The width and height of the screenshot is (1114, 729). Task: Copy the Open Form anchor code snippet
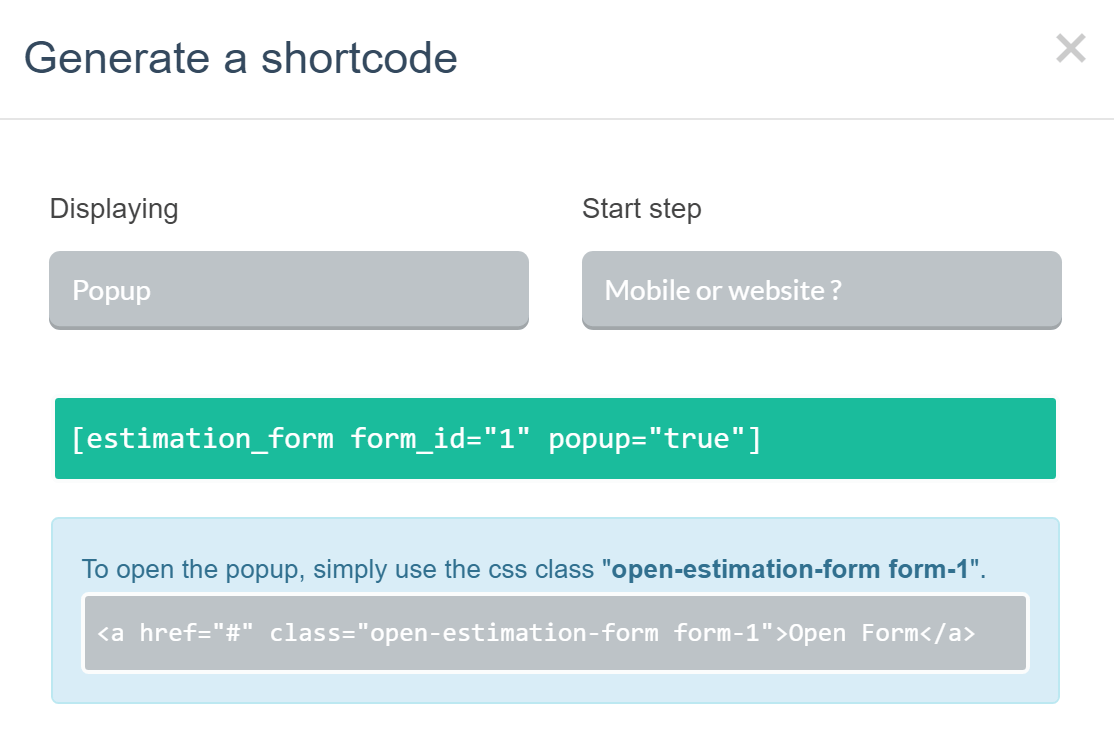pos(556,632)
